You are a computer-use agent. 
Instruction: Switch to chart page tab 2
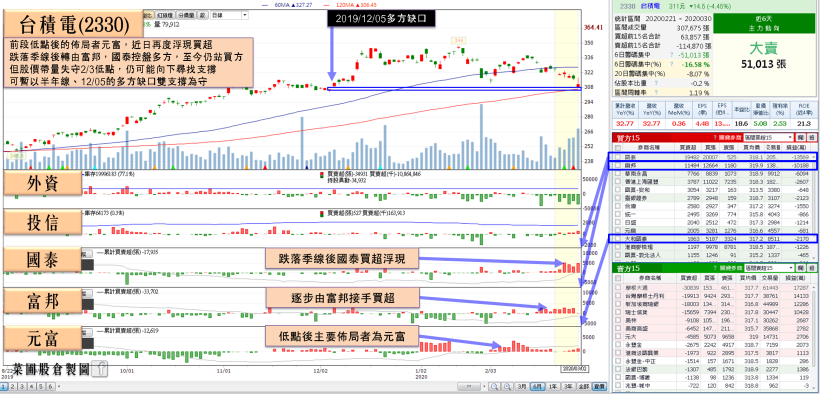[x=13, y=386]
